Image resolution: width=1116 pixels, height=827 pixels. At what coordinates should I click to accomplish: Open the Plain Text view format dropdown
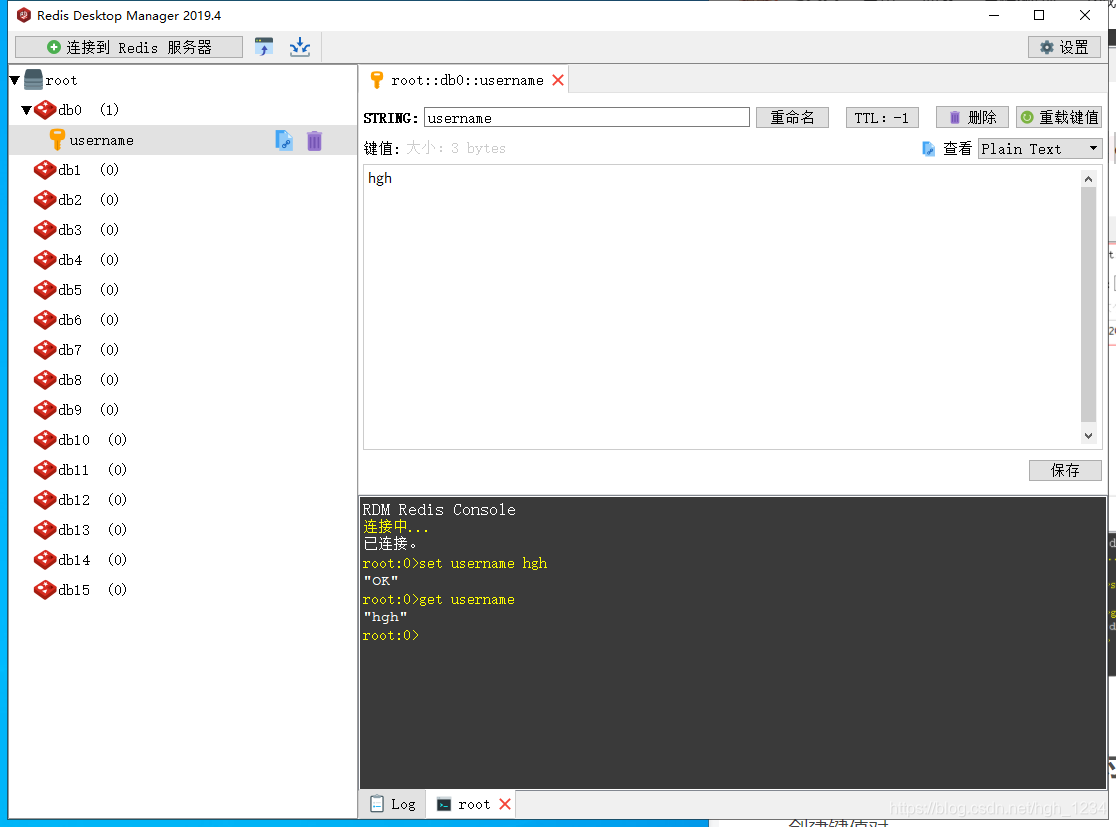click(x=1040, y=149)
